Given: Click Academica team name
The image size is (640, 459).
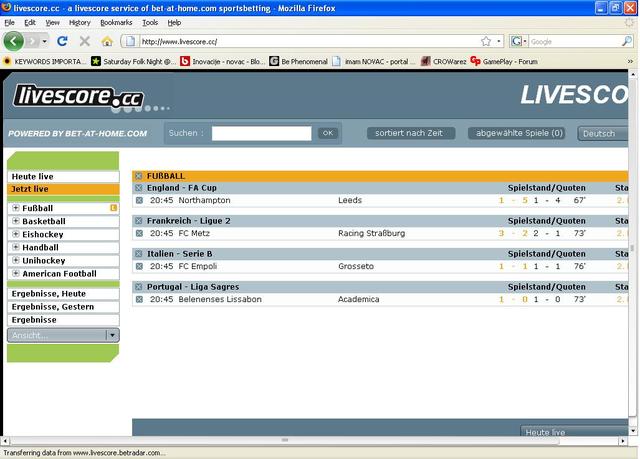Looking at the screenshot, I should coord(358,299).
